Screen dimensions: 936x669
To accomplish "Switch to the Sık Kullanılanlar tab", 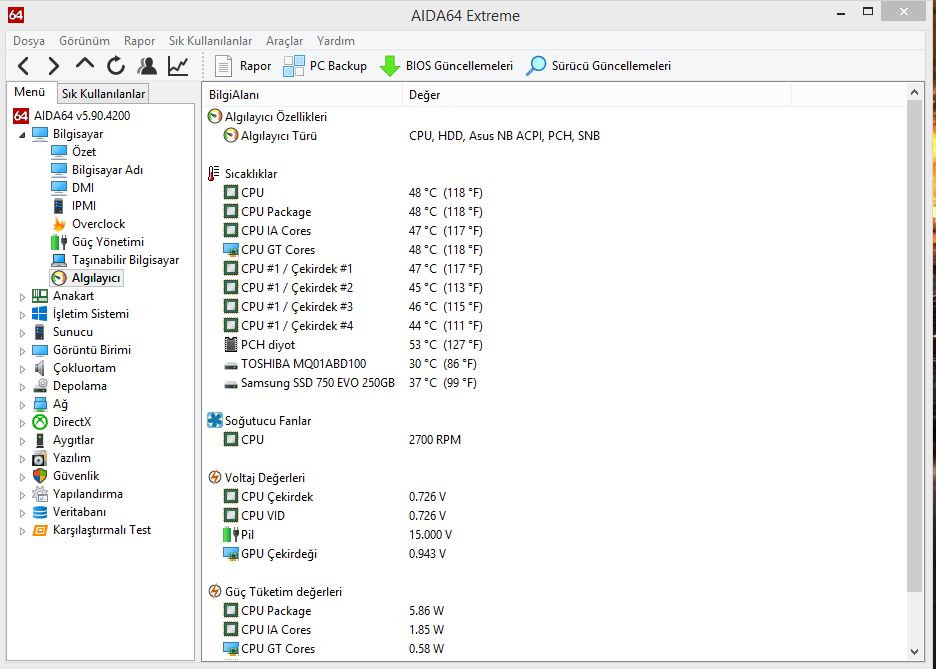I will tap(103, 94).
